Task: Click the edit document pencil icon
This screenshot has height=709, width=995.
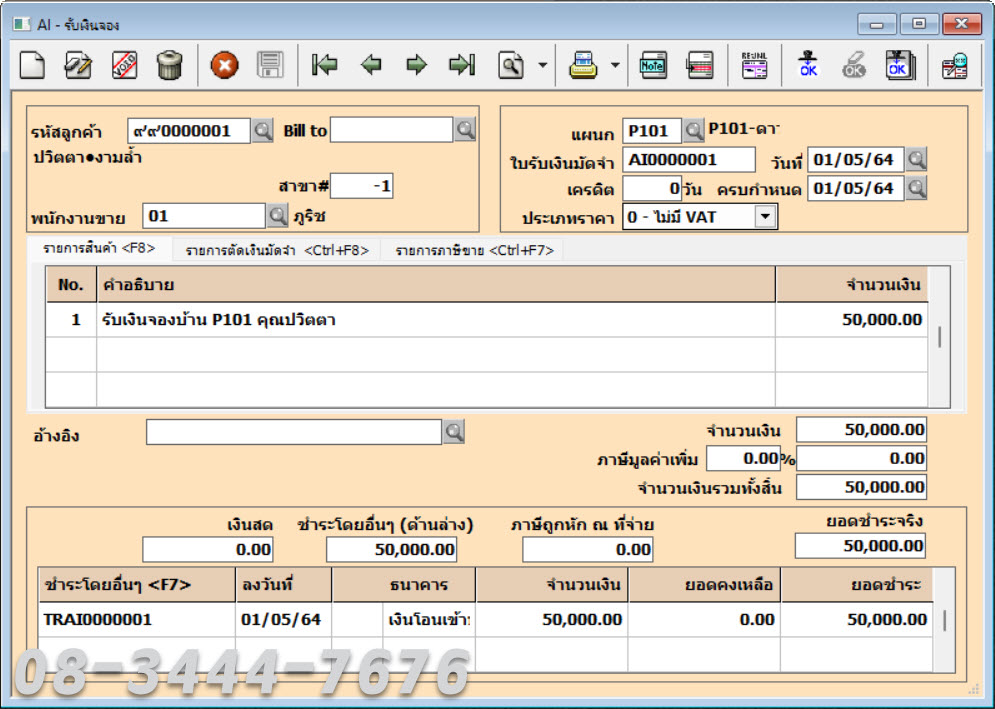Action: point(79,65)
